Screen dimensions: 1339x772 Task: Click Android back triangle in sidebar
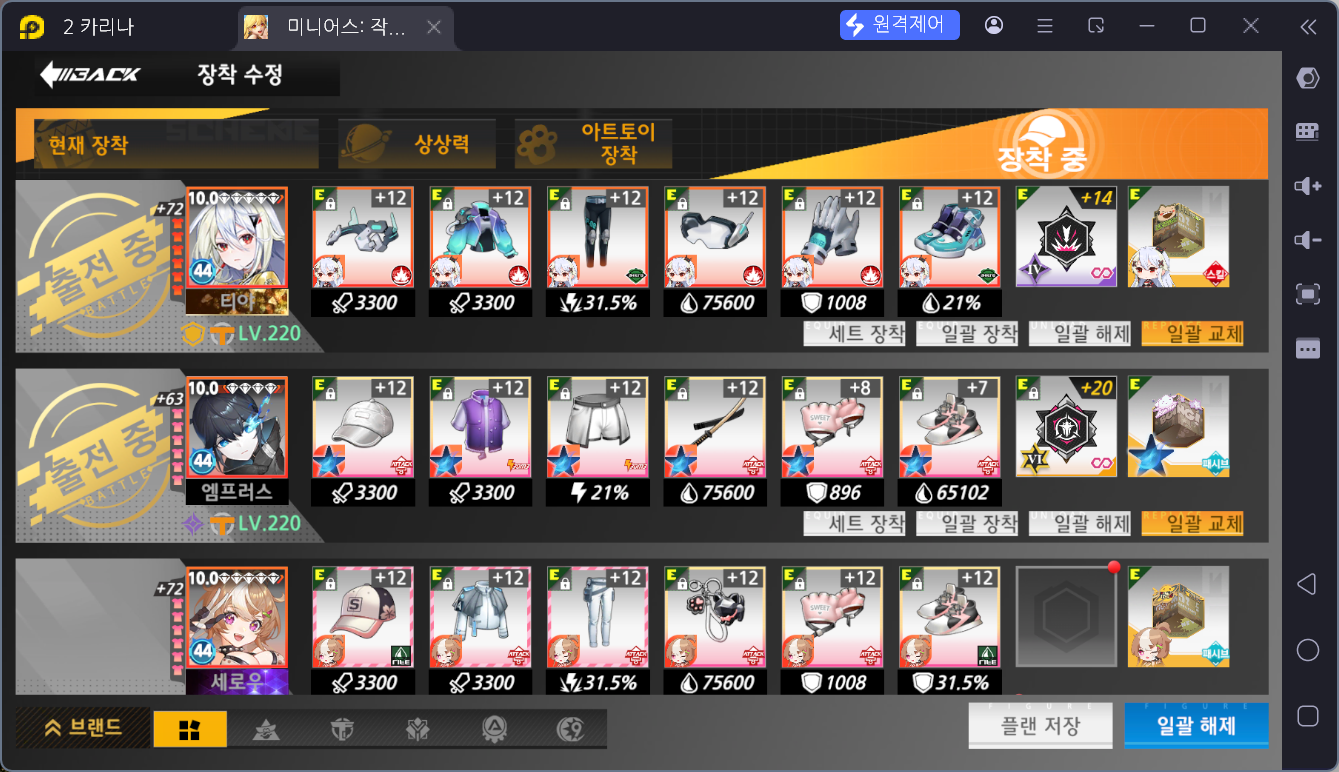(x=1306, y=585)
